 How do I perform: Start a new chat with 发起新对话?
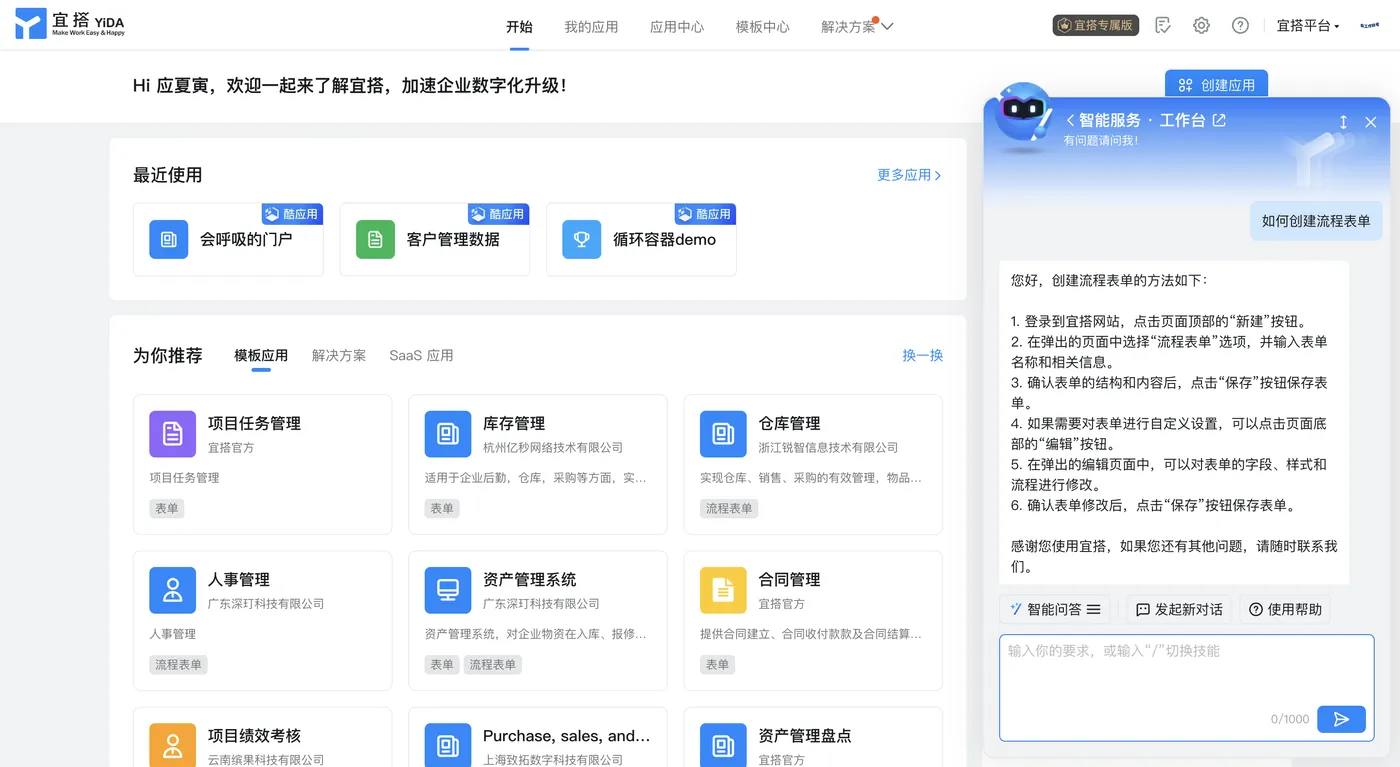[1179, 609]
